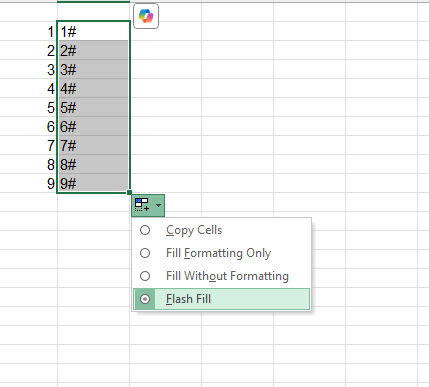
Task: Click the cell with number 4
Action: tap(29, 88)
